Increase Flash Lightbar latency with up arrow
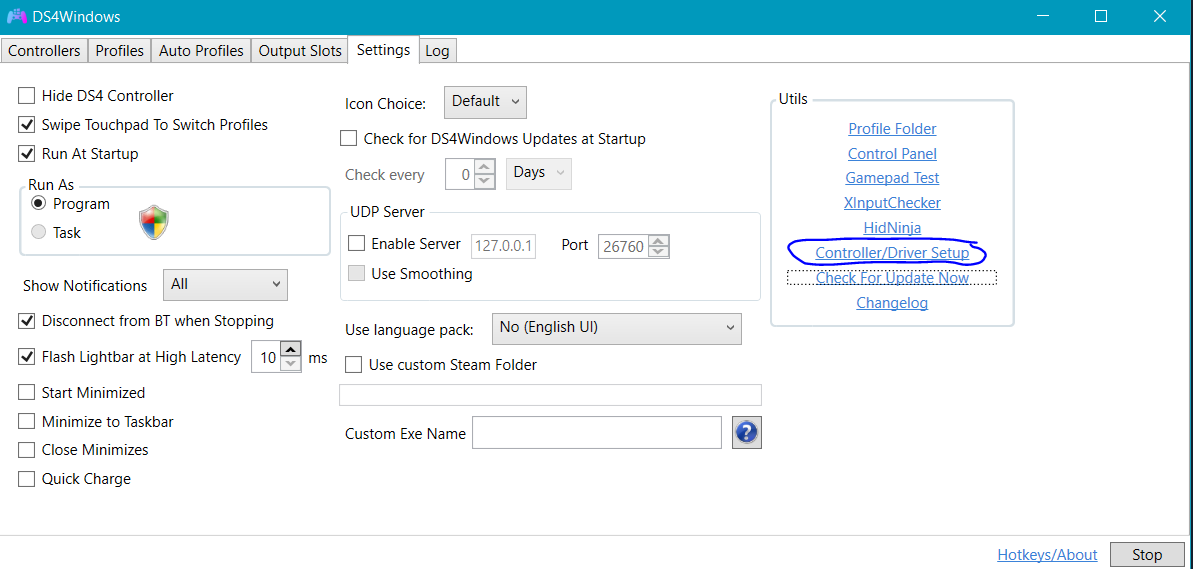1193x569 pixels. (291, 349)
